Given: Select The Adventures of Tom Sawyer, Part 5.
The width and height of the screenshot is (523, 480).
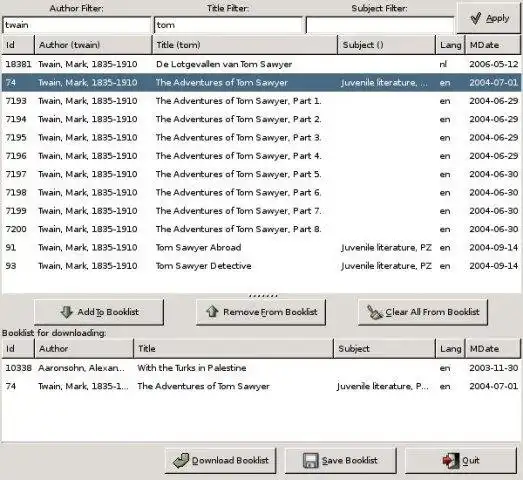Looking at the screenshot, I should [x=262, y=174].
